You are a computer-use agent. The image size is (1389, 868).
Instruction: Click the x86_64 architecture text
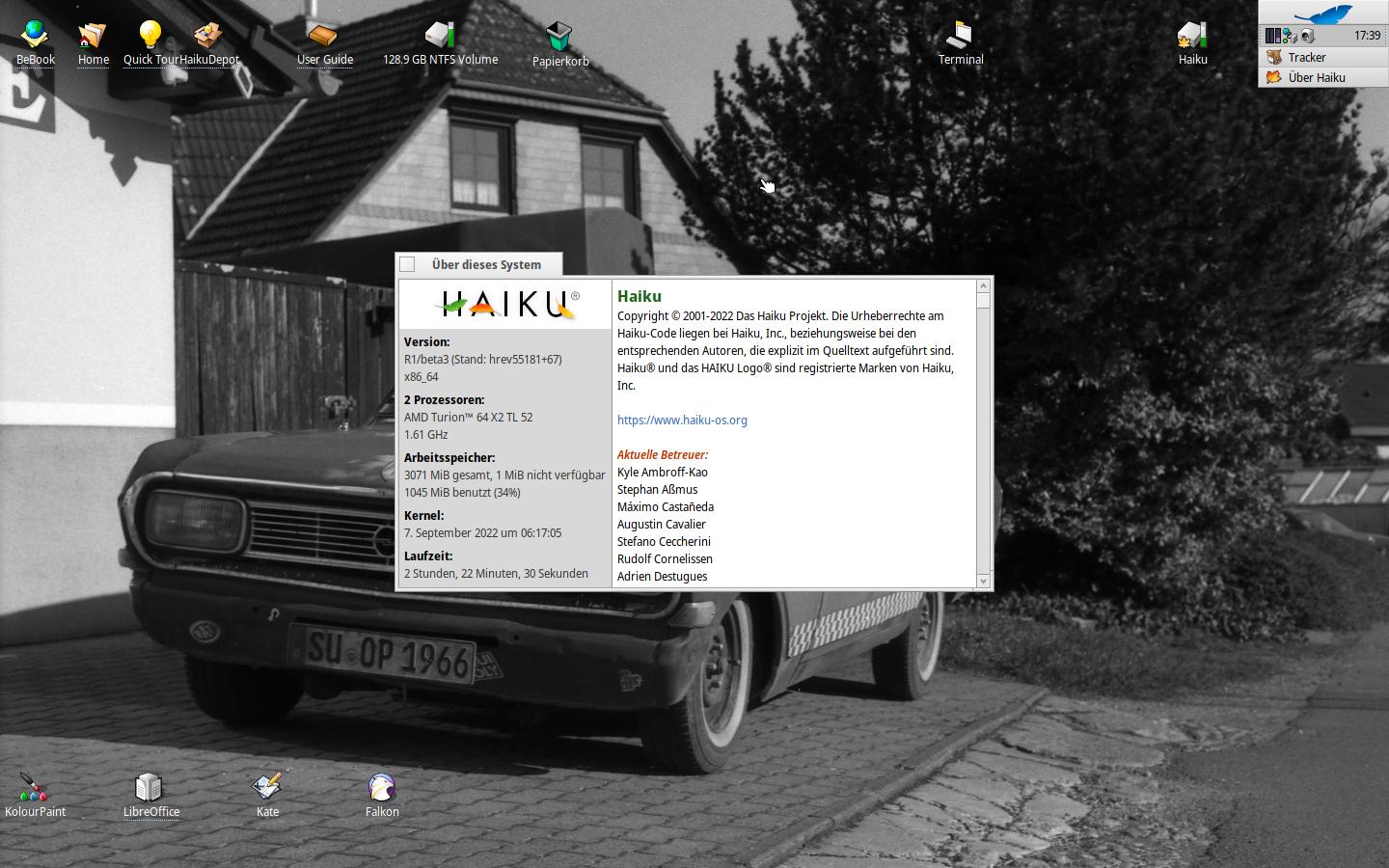422,377
